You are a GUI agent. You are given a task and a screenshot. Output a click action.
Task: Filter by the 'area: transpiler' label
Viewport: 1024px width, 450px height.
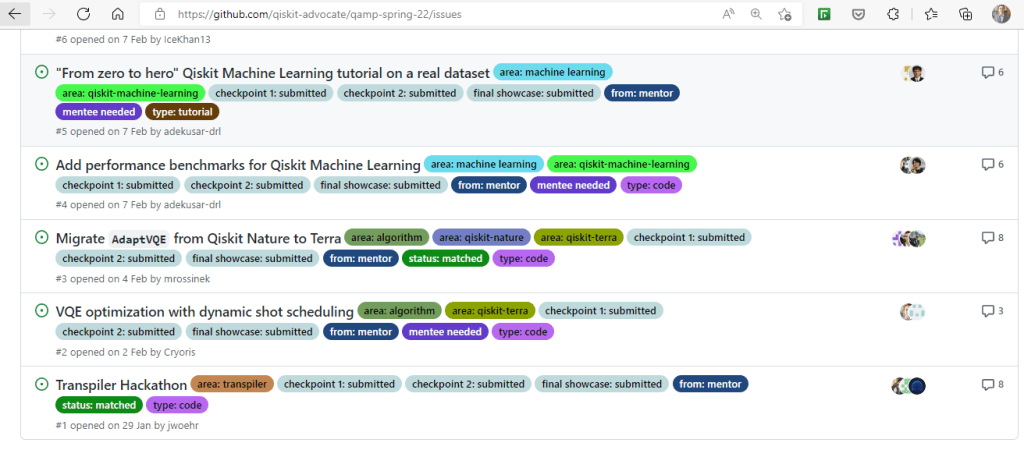(x=232, y=384)
